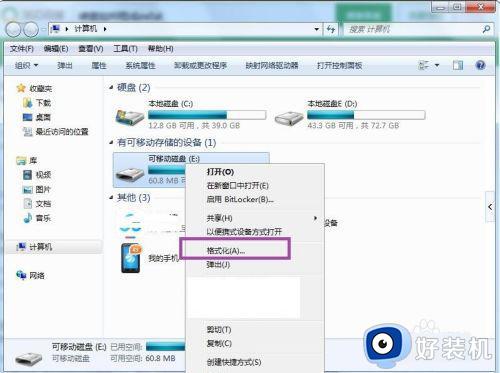Click the 弹出 toolbar button
This screenshot has height=373, width=500.
pyautogui.click(x=65, y=65)
